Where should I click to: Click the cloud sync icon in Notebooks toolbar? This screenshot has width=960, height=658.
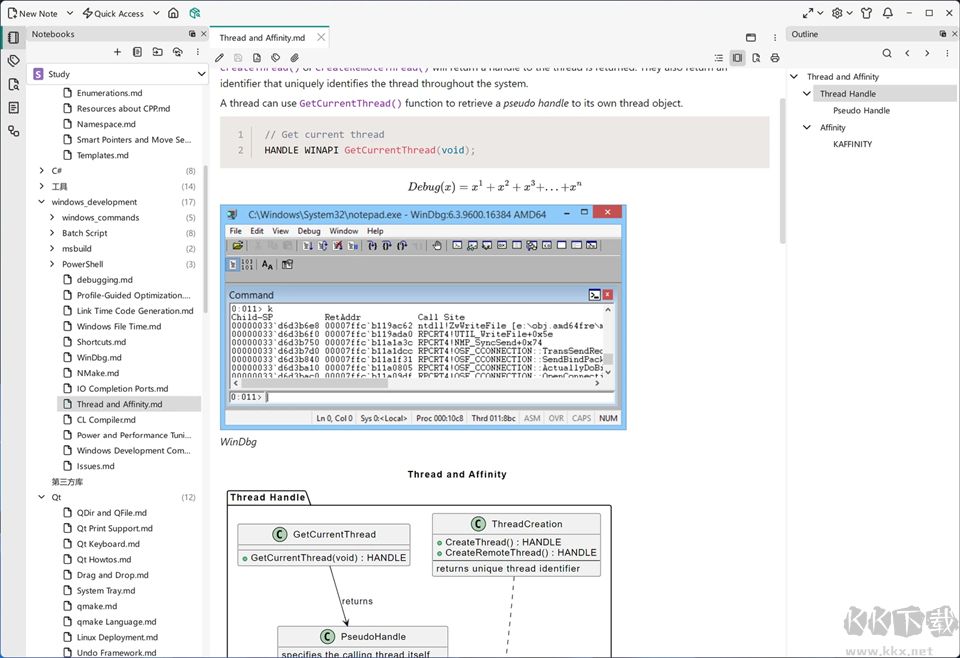178,52
